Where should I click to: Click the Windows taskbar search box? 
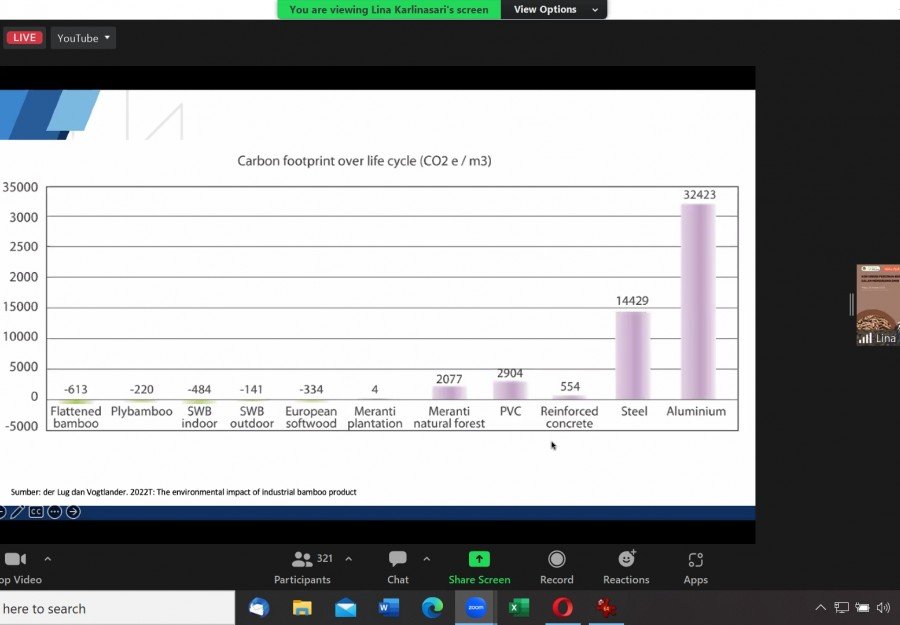click(x=117, y=608)
